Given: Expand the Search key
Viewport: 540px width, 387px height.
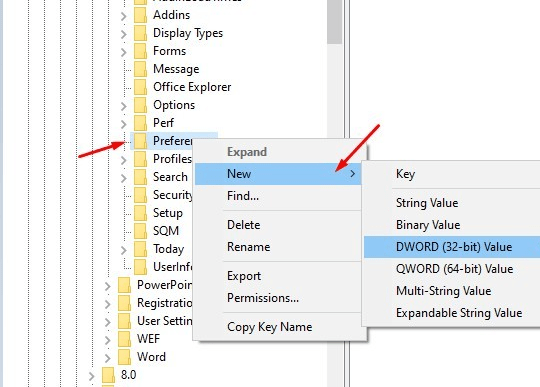Looking at the screenshot, I should pos(124,178).
